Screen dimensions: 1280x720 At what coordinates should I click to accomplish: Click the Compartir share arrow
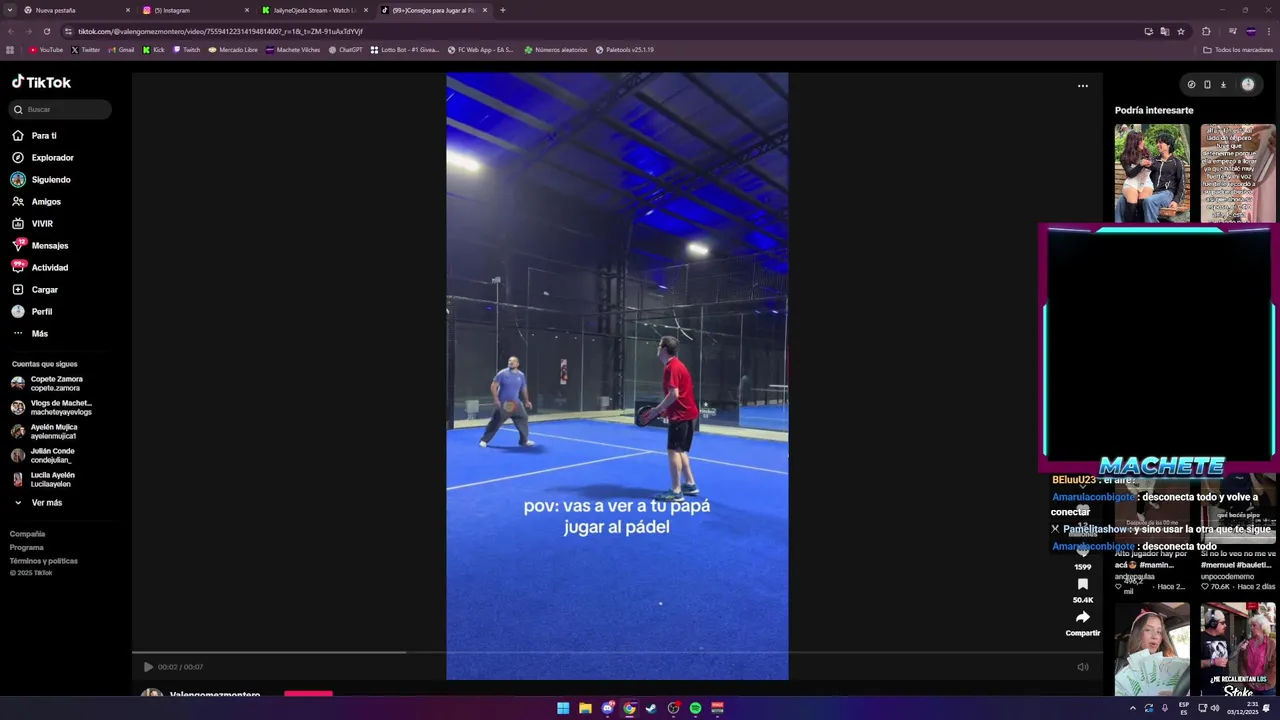point(1082,618)
